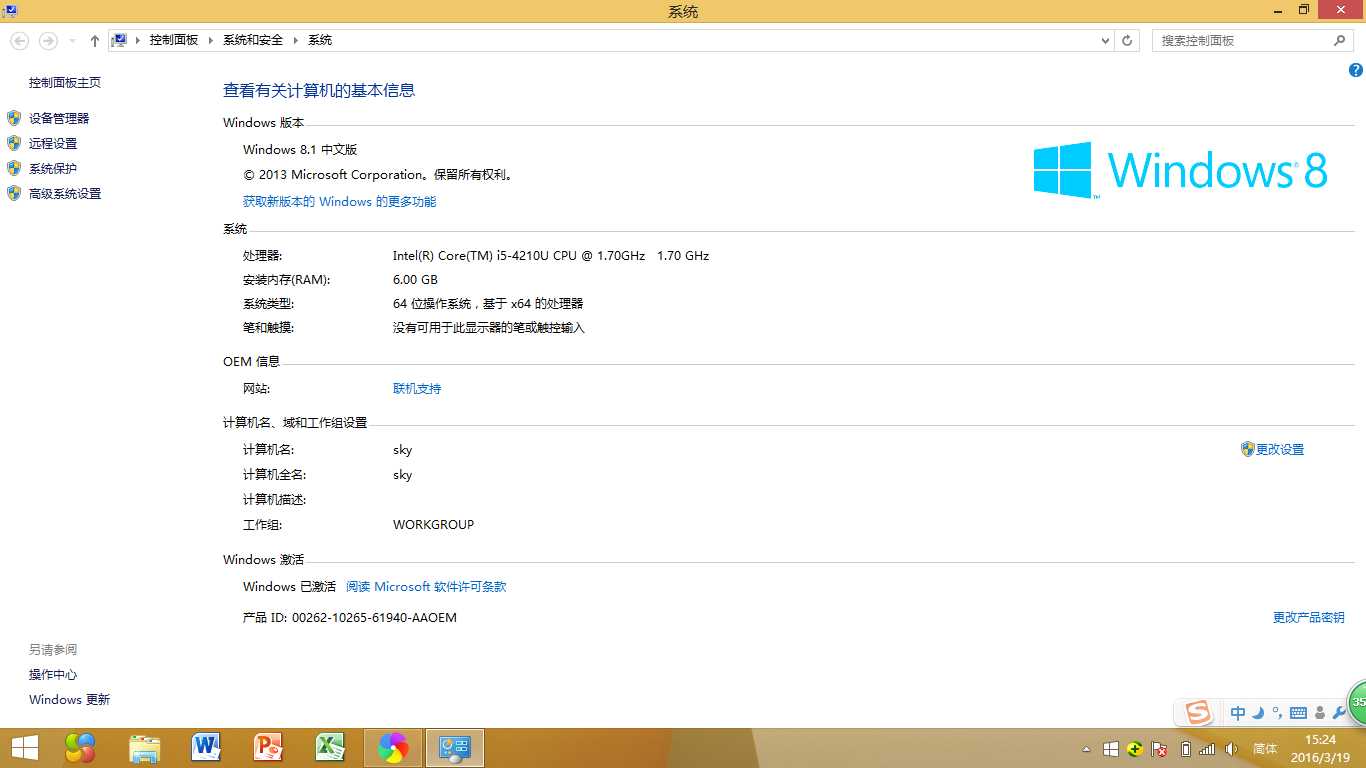The width and height of the screenshot is (1366, 768).
Task: Expand the address bar history dropdown
Action: [x=1105, y=41]
